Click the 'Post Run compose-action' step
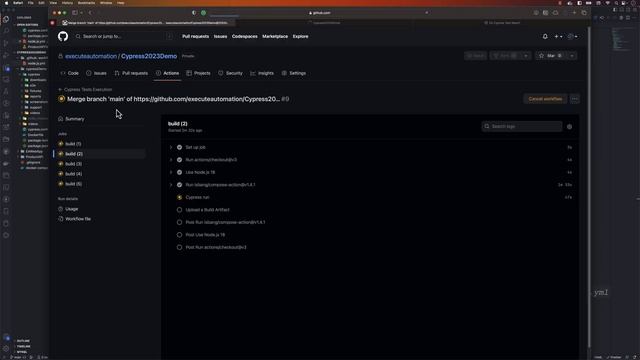The image size is (640, 360). point(371,222)
